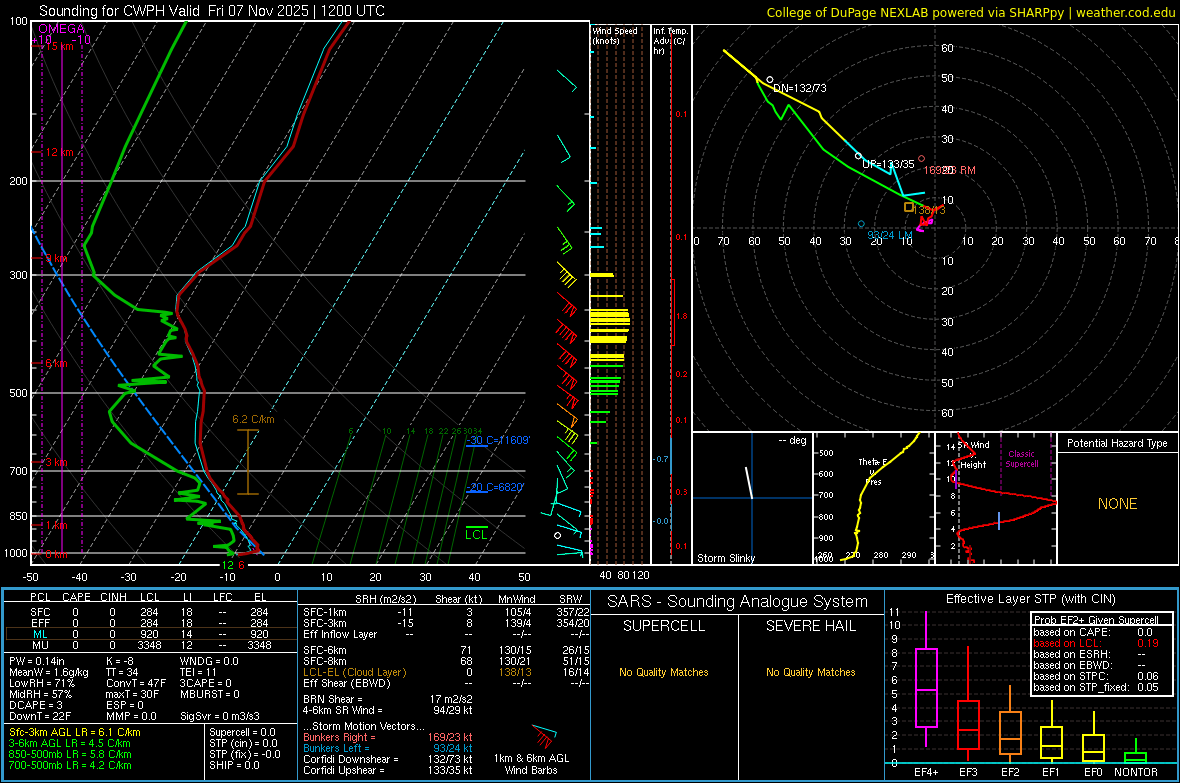Select the 'MU' parcel row
1180x783 pixels.
[151, 645]
